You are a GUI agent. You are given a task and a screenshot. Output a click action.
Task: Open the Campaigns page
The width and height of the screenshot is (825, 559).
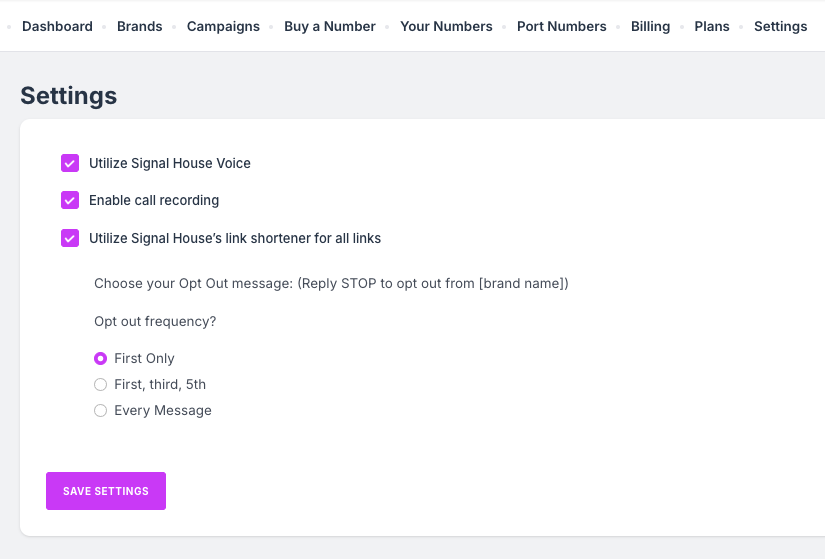coord(223,26)
